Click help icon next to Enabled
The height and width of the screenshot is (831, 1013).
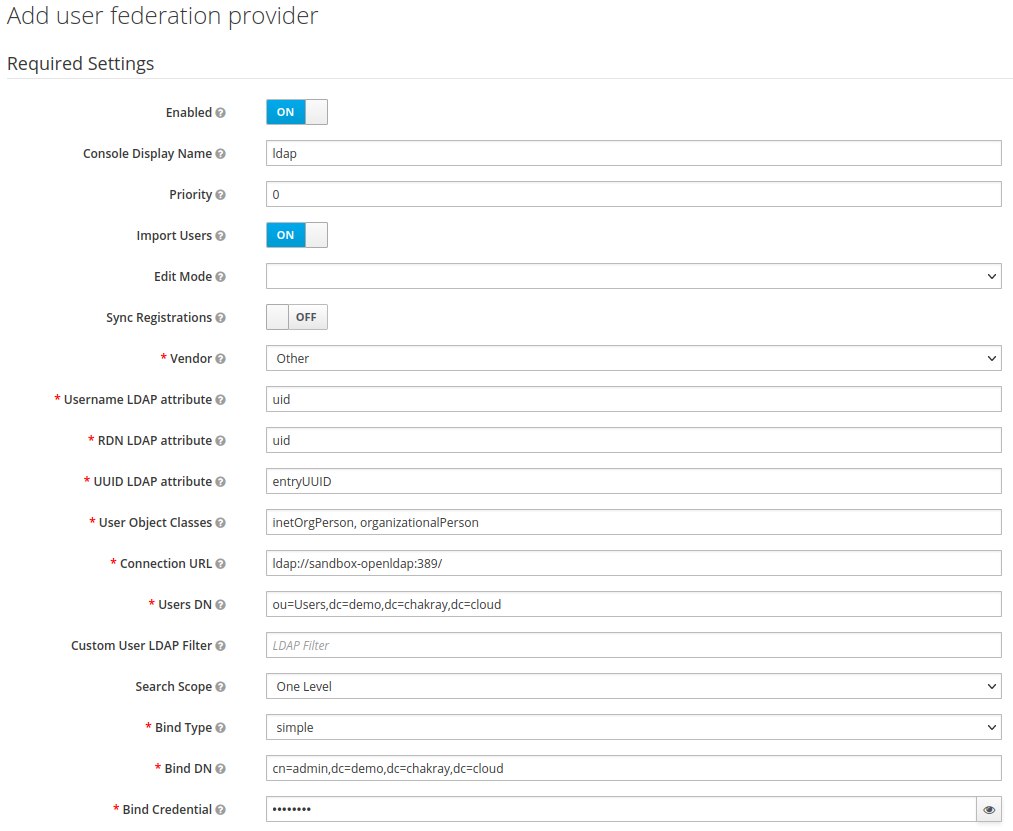(x=220, y=113)
